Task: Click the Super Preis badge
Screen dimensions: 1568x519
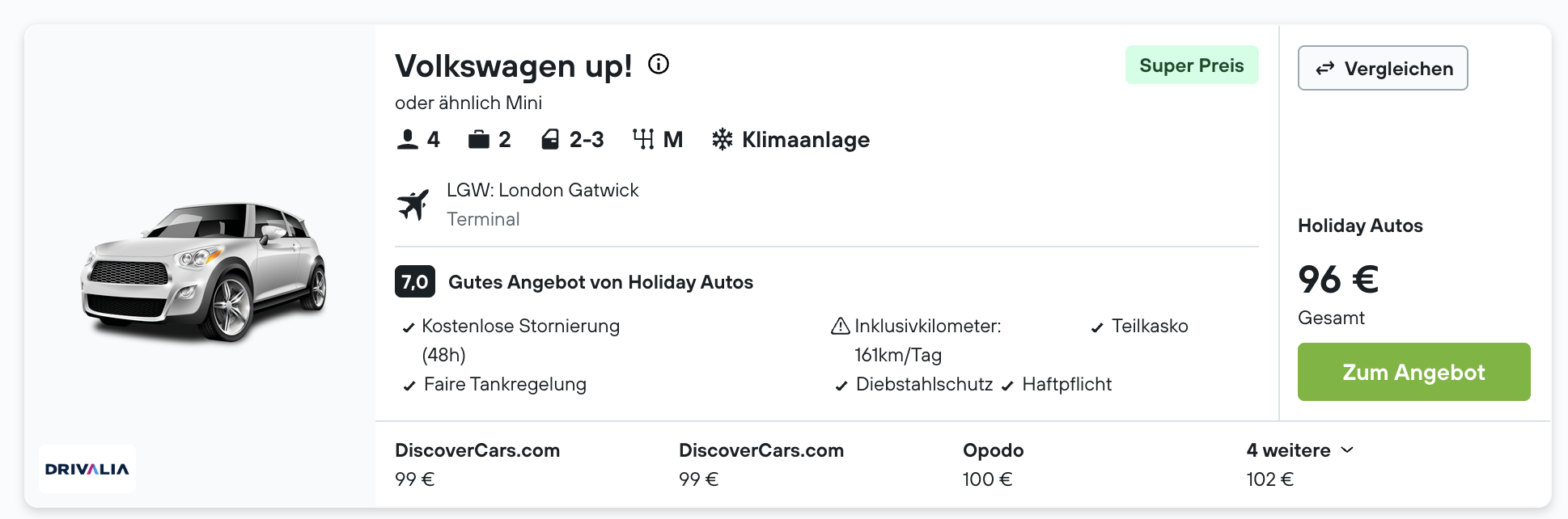Action: tap(1192, 65)
